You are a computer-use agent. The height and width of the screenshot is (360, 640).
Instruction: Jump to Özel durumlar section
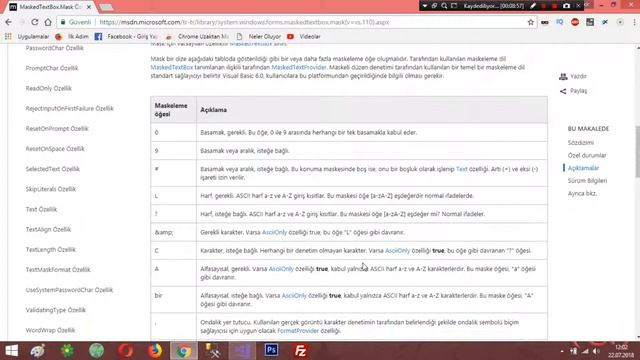[x=587, y=156]
